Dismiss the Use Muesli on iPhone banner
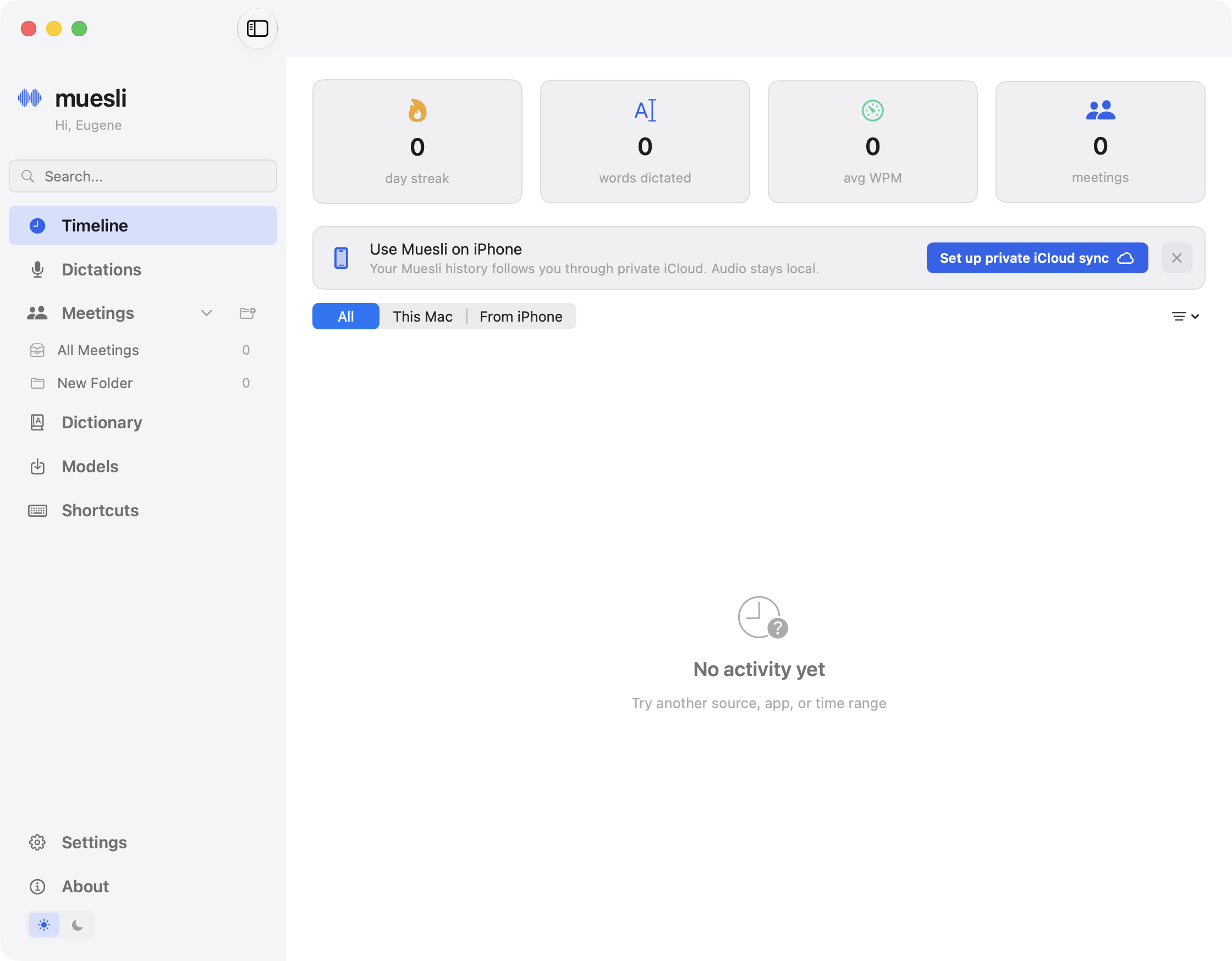Viewport: 1232px width, 961px height. pos(1176,258)
